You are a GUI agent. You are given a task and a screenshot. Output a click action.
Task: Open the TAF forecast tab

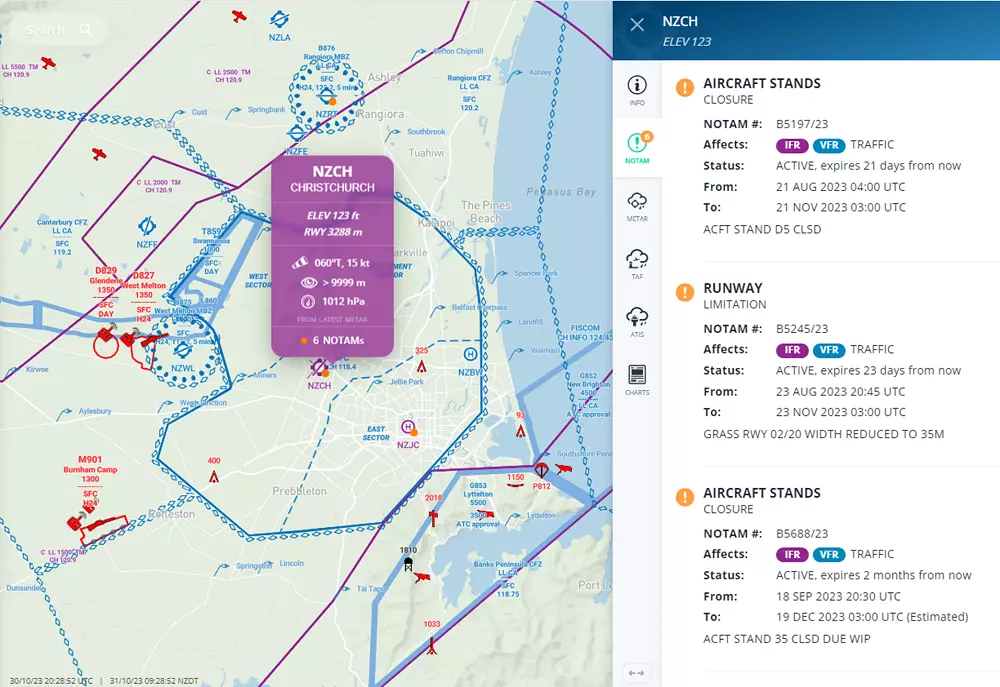[637, 263]
